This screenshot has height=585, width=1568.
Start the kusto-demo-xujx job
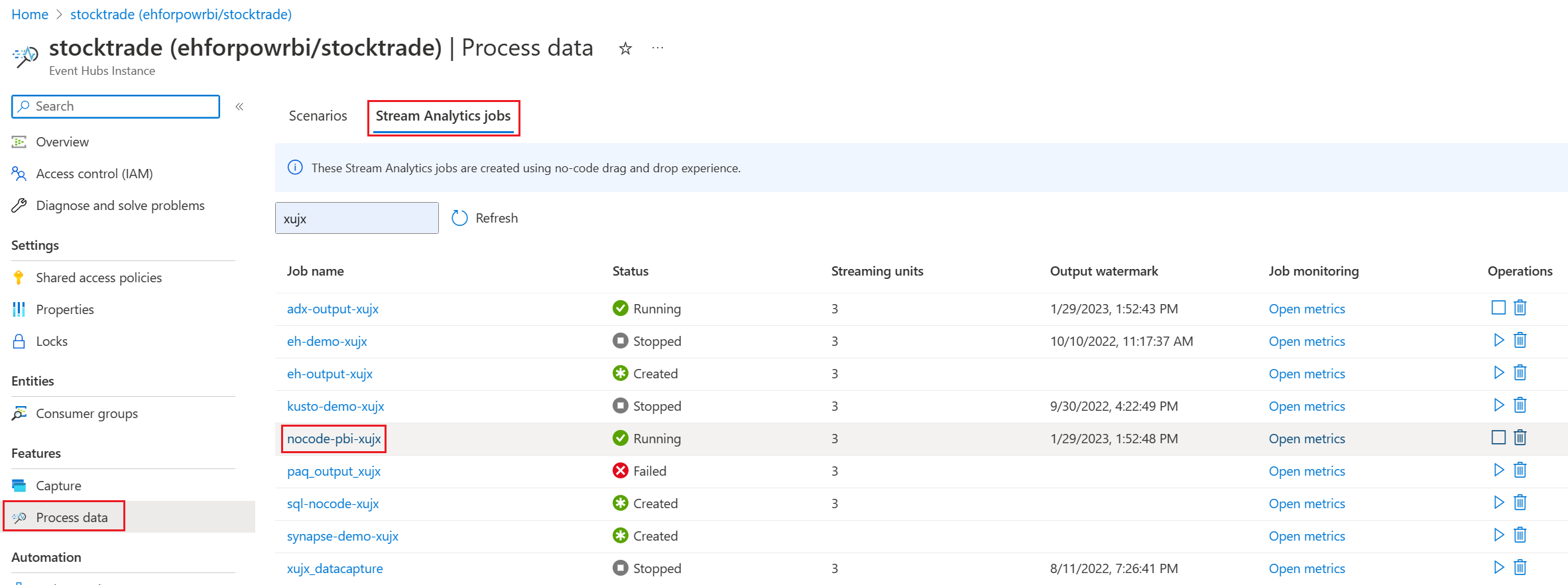tap(1498, 405)
